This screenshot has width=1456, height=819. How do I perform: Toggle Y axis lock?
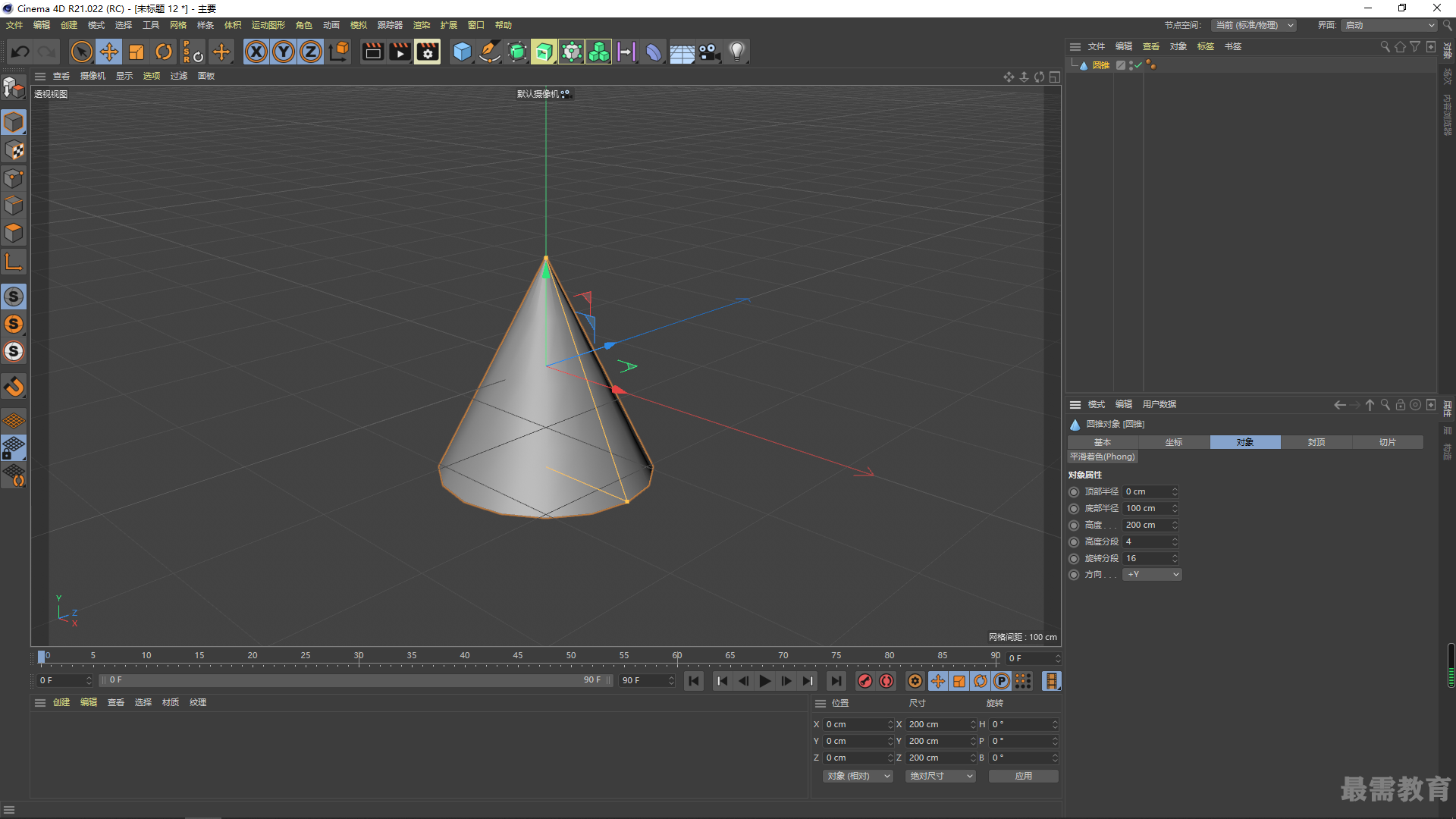pyautogui.click(x=284, y=52)
